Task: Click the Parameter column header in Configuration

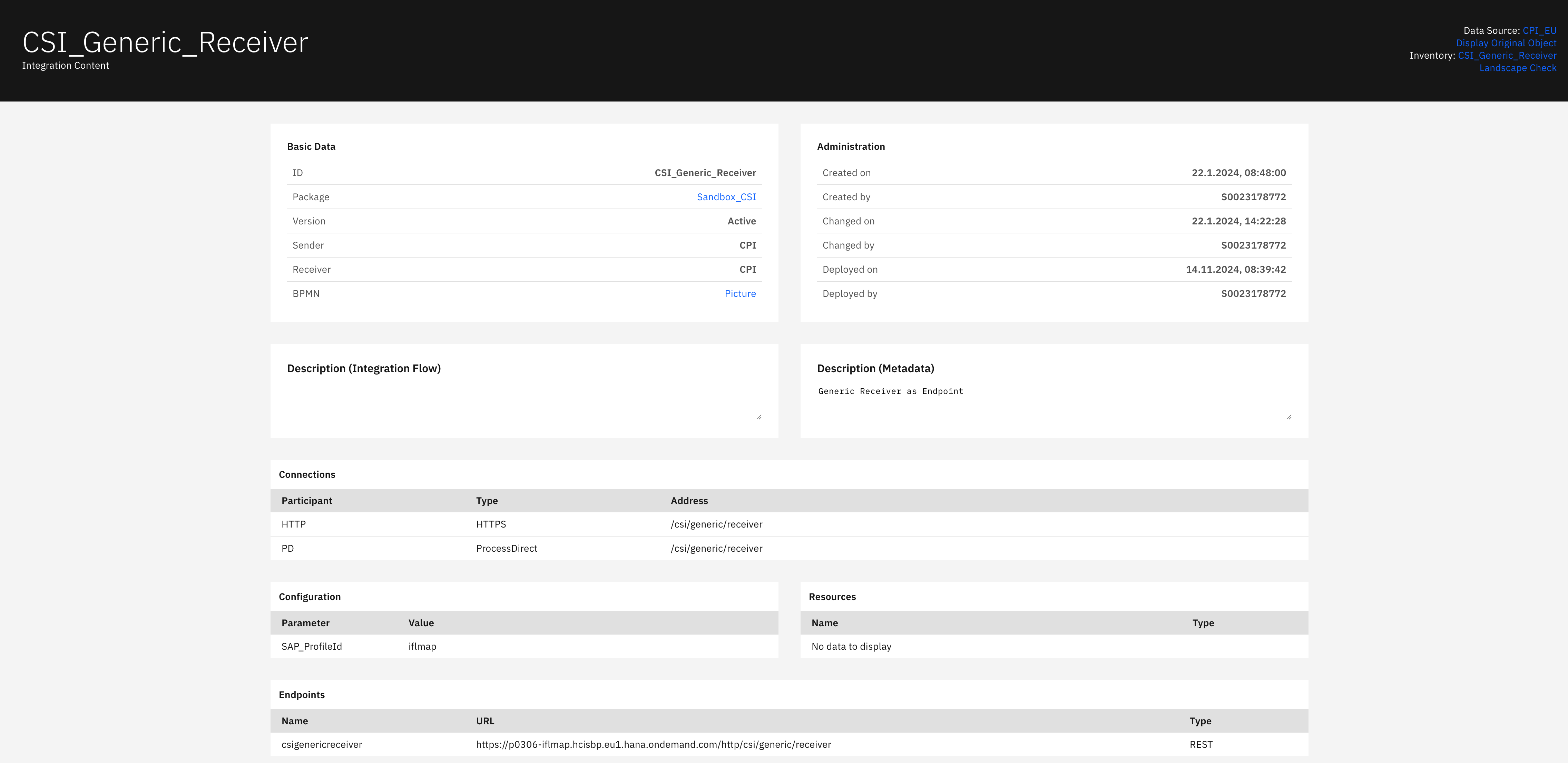Action: coord(306,623)
